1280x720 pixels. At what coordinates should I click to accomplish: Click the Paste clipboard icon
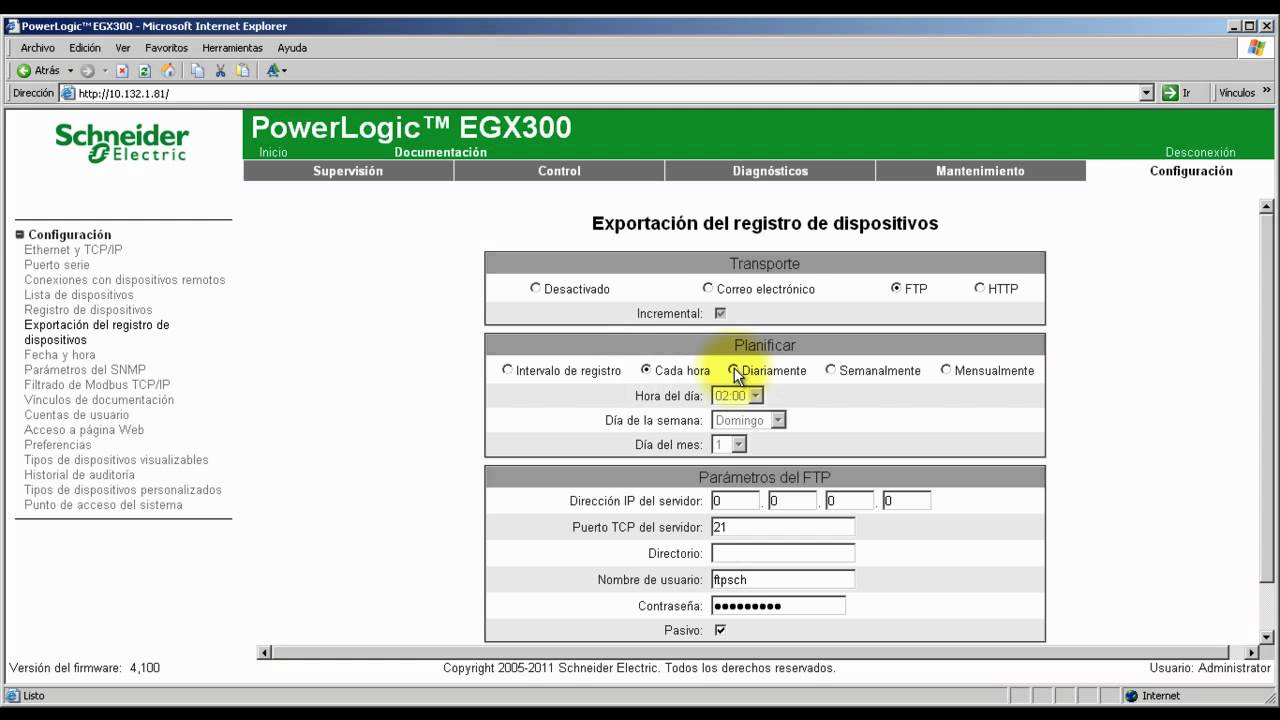click(243, 71)
